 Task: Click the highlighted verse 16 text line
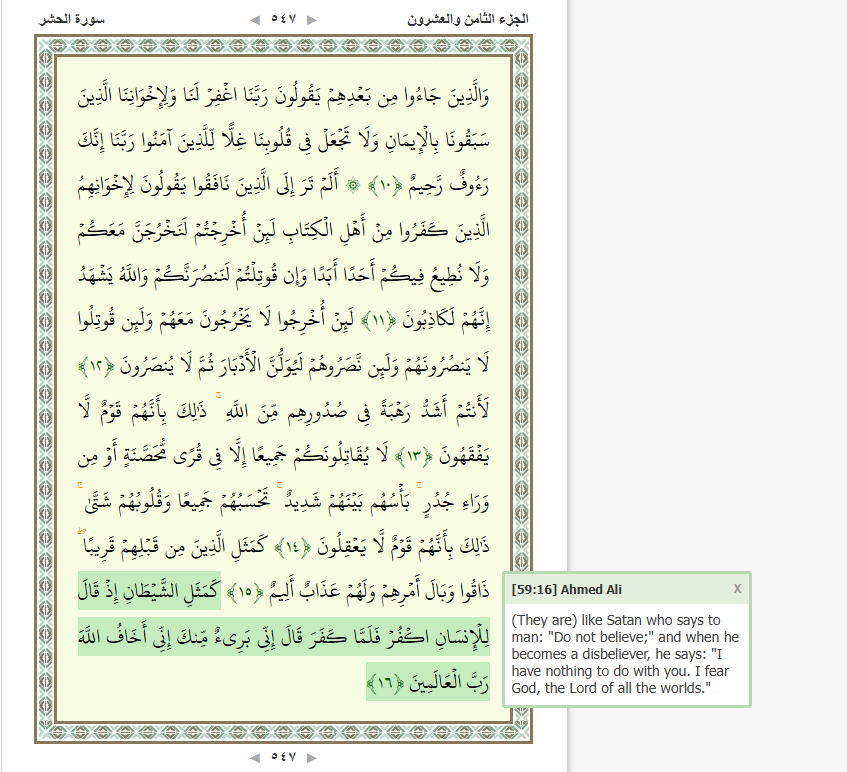click(284, 639)
